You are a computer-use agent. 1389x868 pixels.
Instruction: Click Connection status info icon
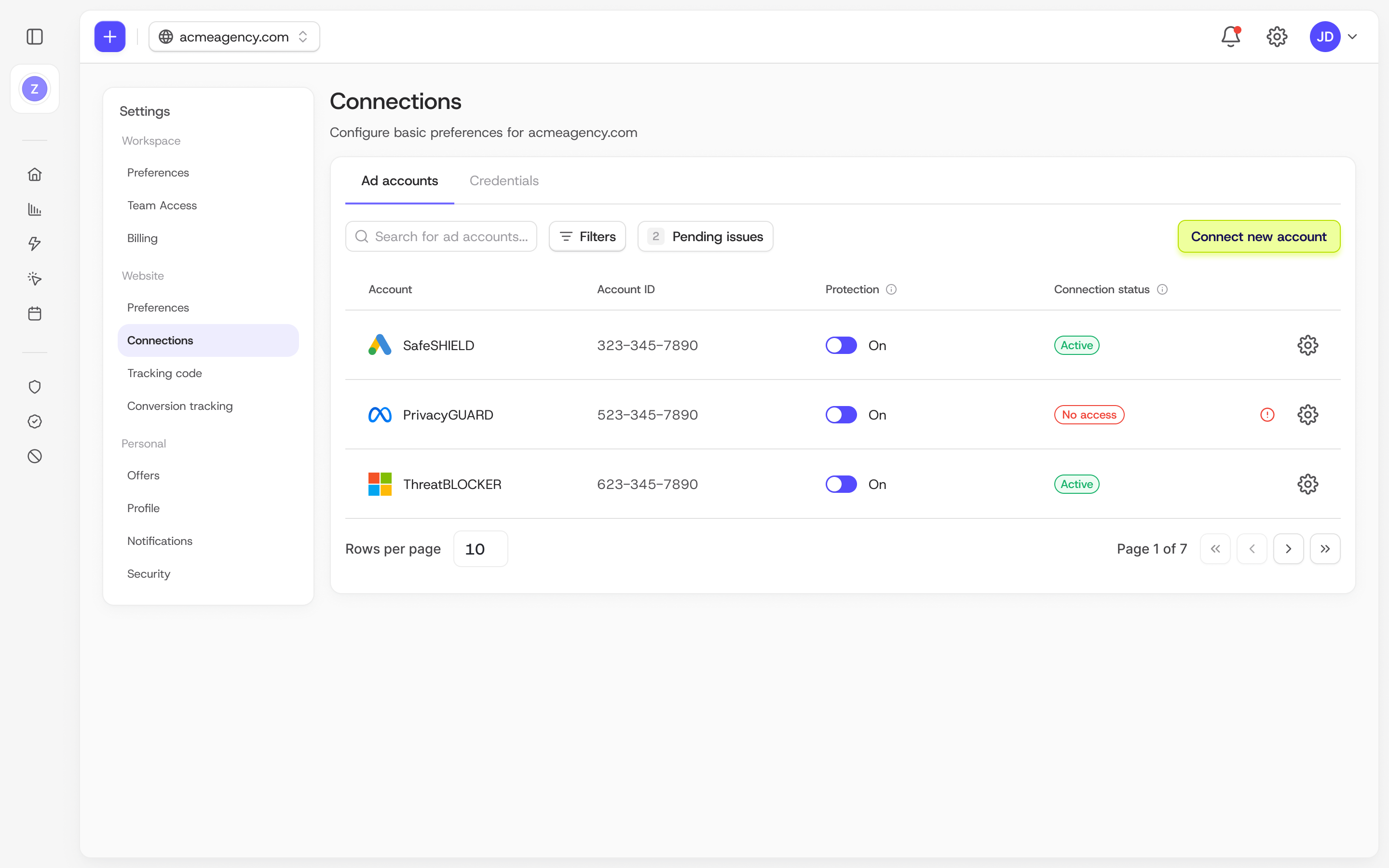pyautogui.click(x=1162, y=289)
